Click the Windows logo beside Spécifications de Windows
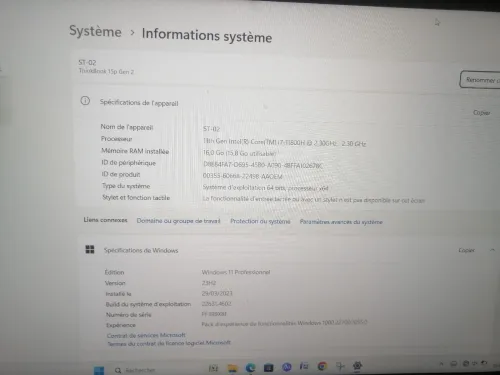Screen dimensions: 500x375 point(90,249)
